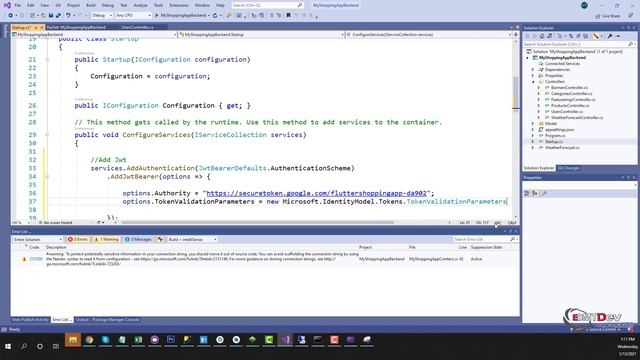The image size is (640, 360).
Task: Open the securetoken.google.com URL link in the code
Action: [316, 193]
